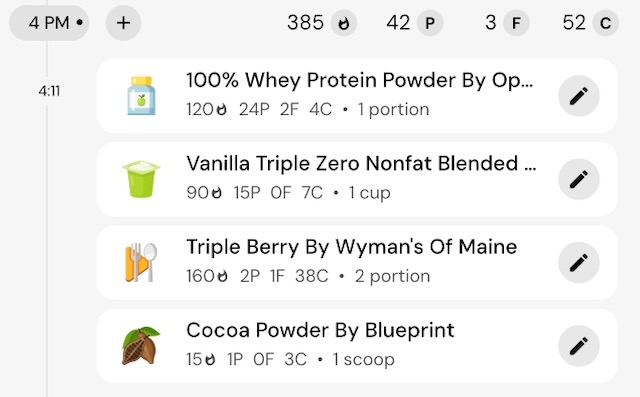Edit the Triple Berry entry
This screenshot has height=397, width=640.
(x=579, y=262)
